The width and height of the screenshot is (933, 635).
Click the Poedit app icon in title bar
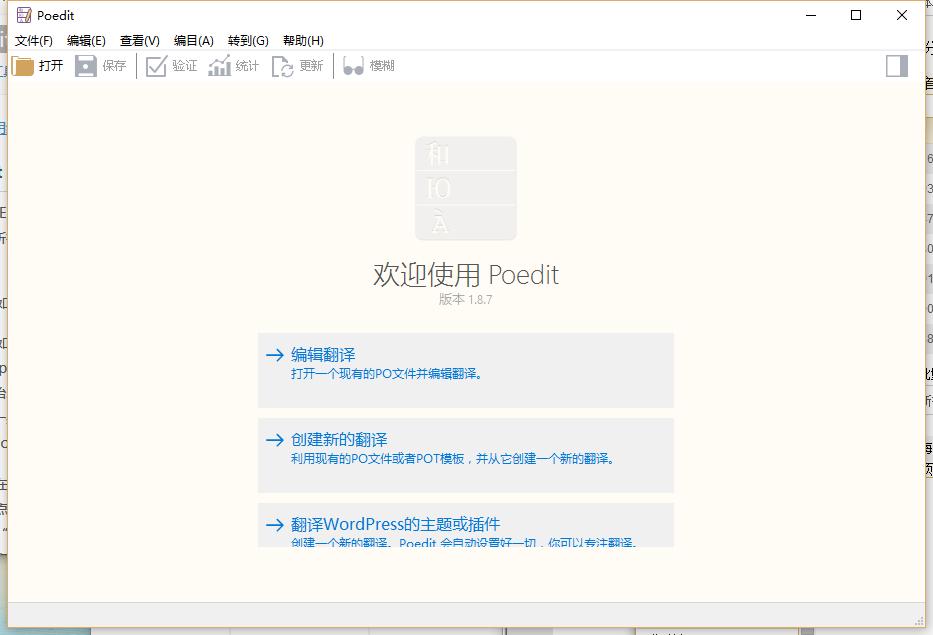(x=23, y=15)
